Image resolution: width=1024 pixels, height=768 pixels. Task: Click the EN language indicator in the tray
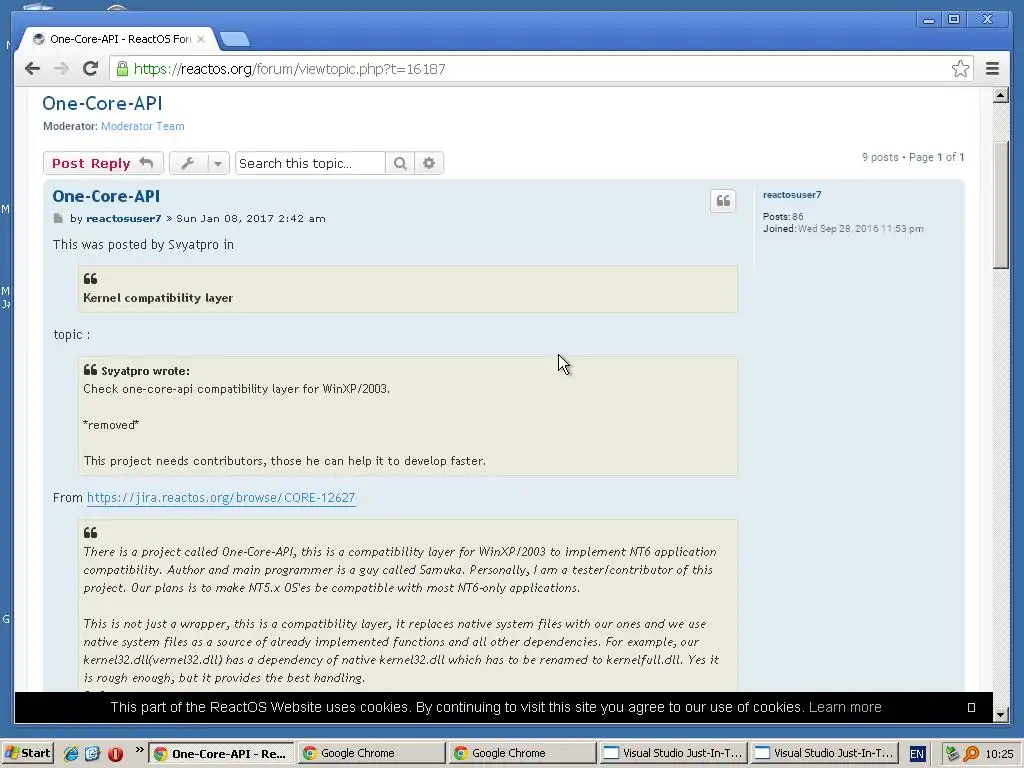pyautogui.click(x=917, y=754)
